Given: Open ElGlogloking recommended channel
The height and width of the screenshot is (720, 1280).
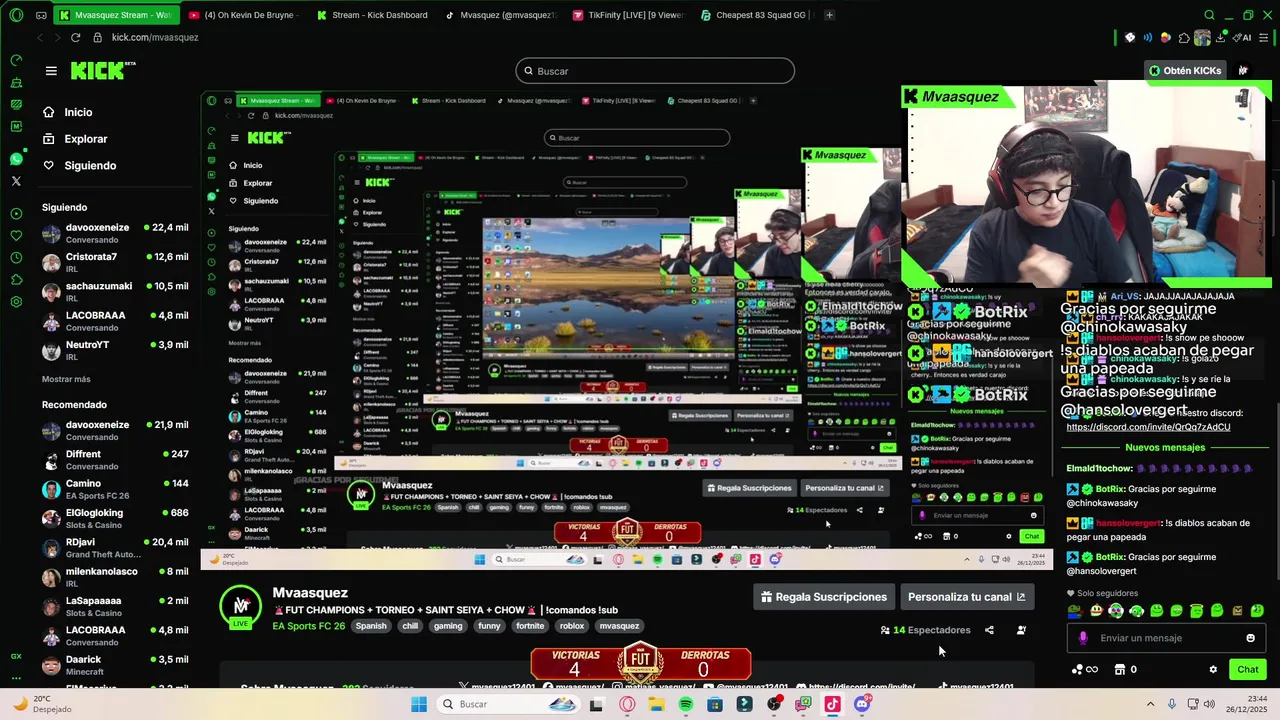Looking at the screenshot, I should pyautogui.click(x=115, y=518).
